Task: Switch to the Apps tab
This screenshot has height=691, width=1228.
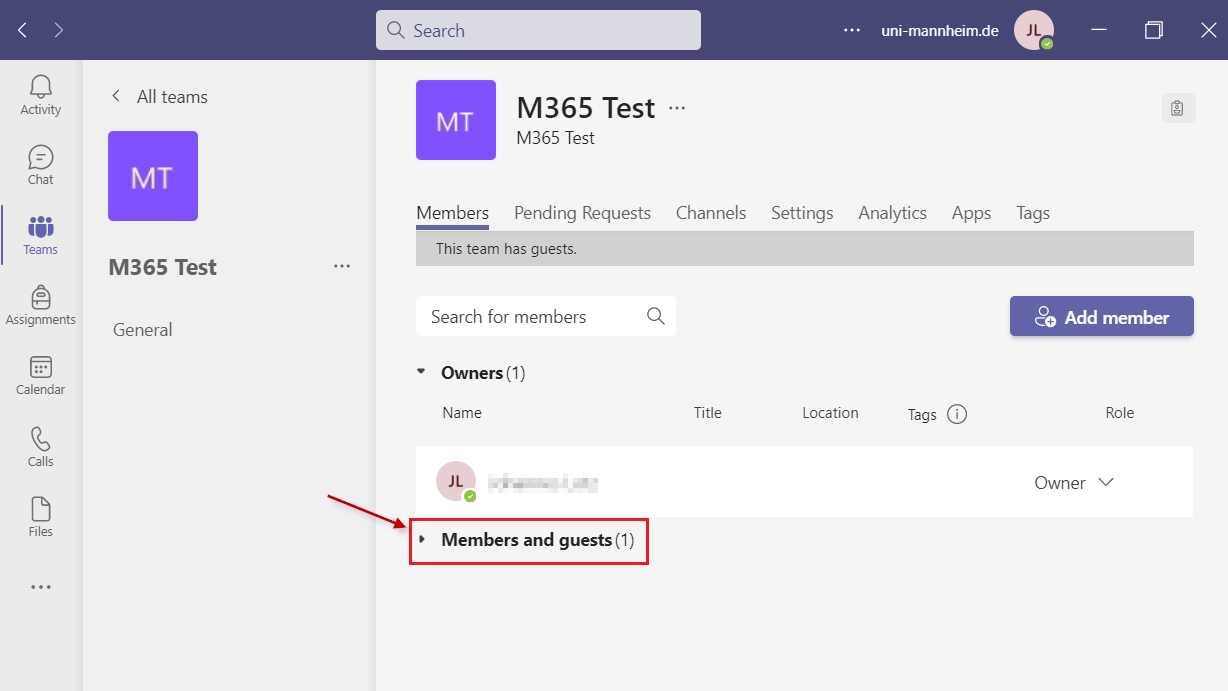Action: (971, 213)
